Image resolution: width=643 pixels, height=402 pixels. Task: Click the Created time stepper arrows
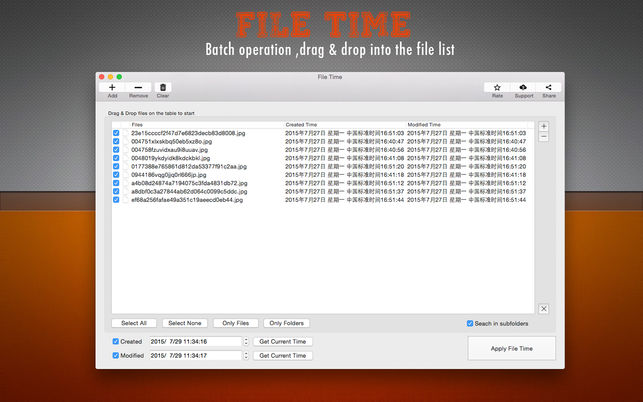pos(246,341)
